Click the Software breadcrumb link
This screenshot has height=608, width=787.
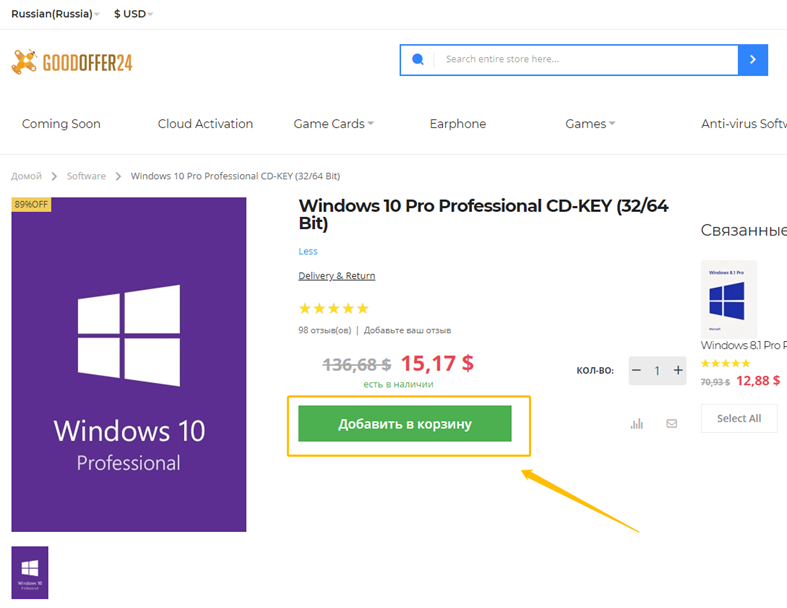coord(86,176)
